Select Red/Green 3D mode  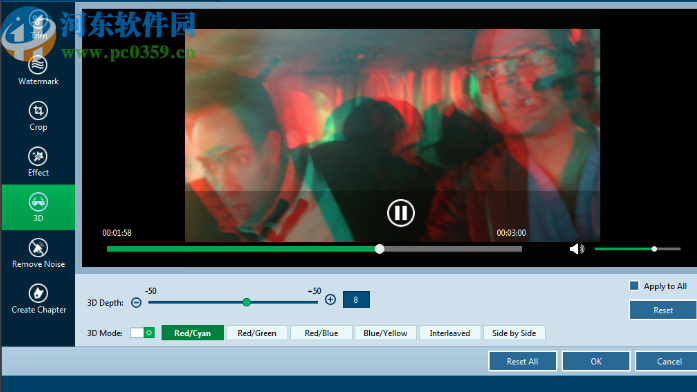257,333
